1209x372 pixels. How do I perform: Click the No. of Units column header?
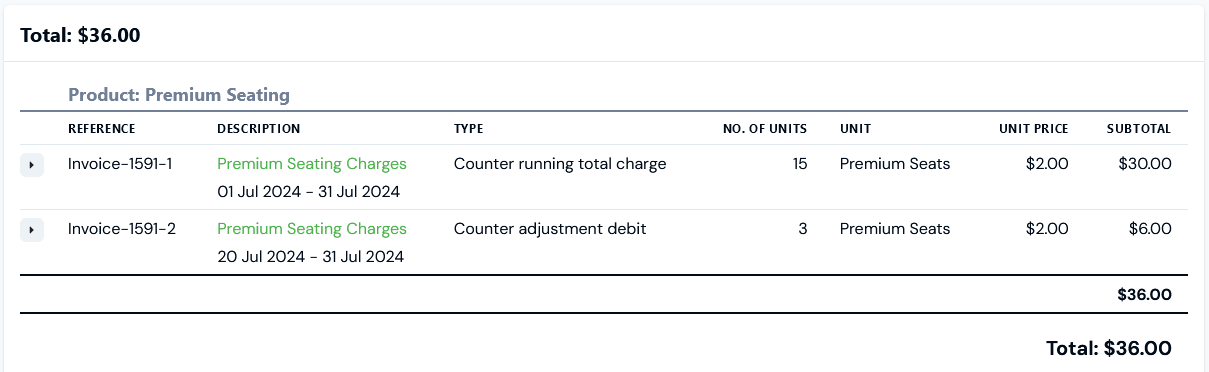pos(765,129)
